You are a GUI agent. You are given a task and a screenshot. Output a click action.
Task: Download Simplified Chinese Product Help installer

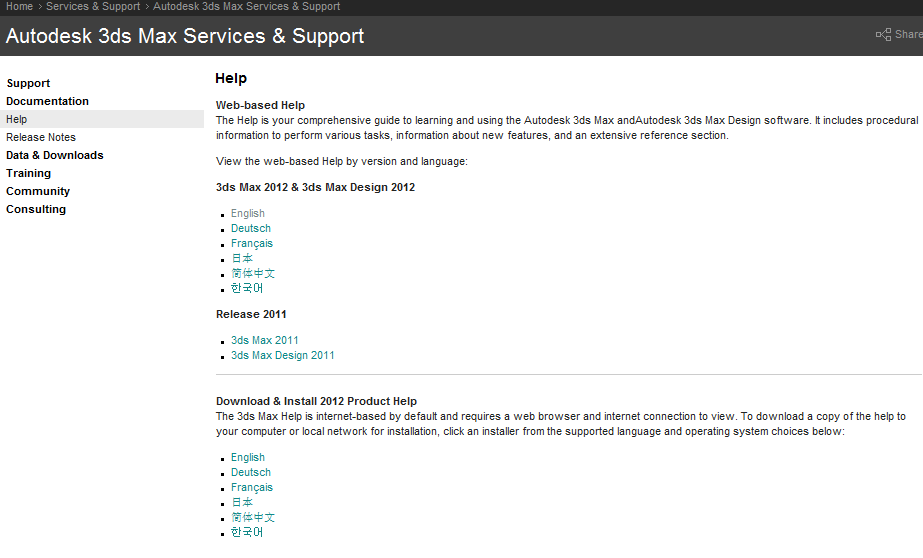tap(253, 517)
